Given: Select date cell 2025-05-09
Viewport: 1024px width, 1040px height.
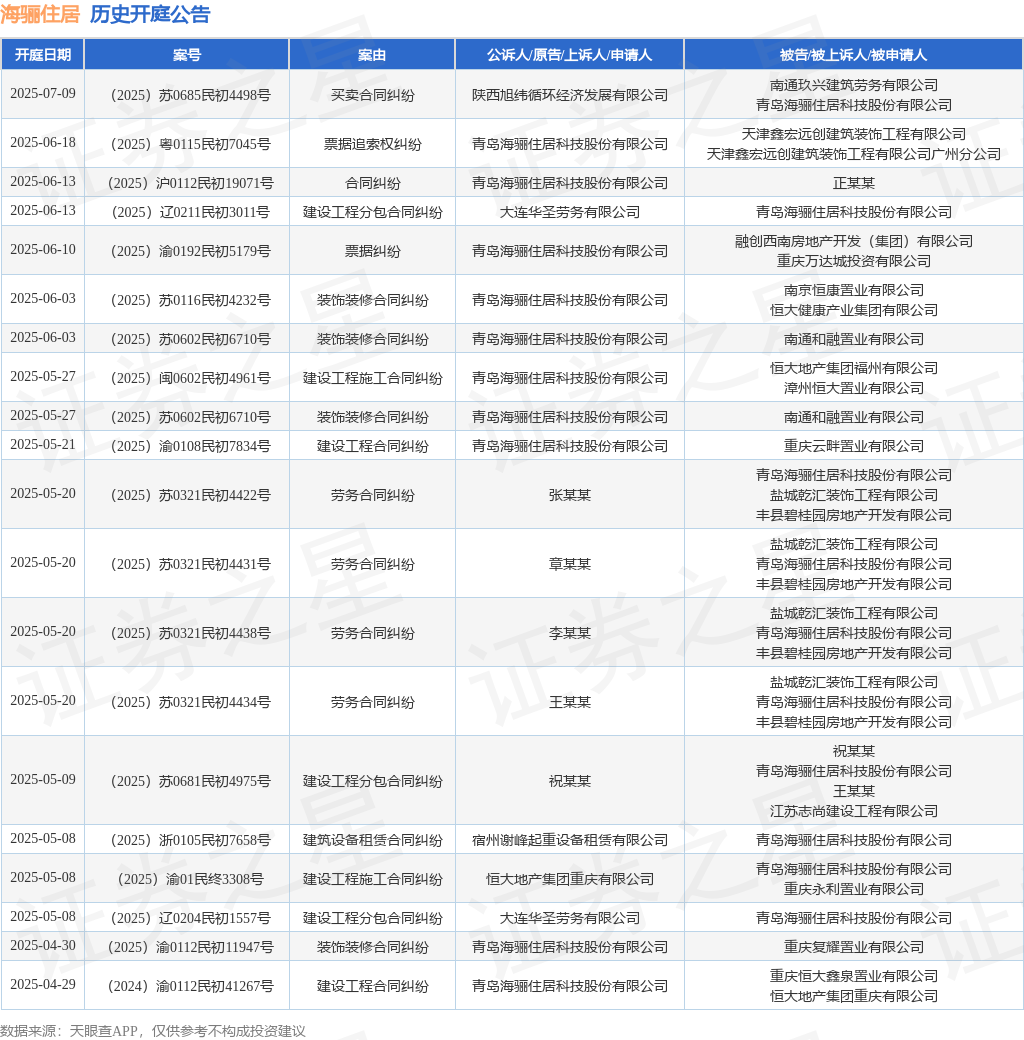Looking at the screenshot, I should click(42, 779).
